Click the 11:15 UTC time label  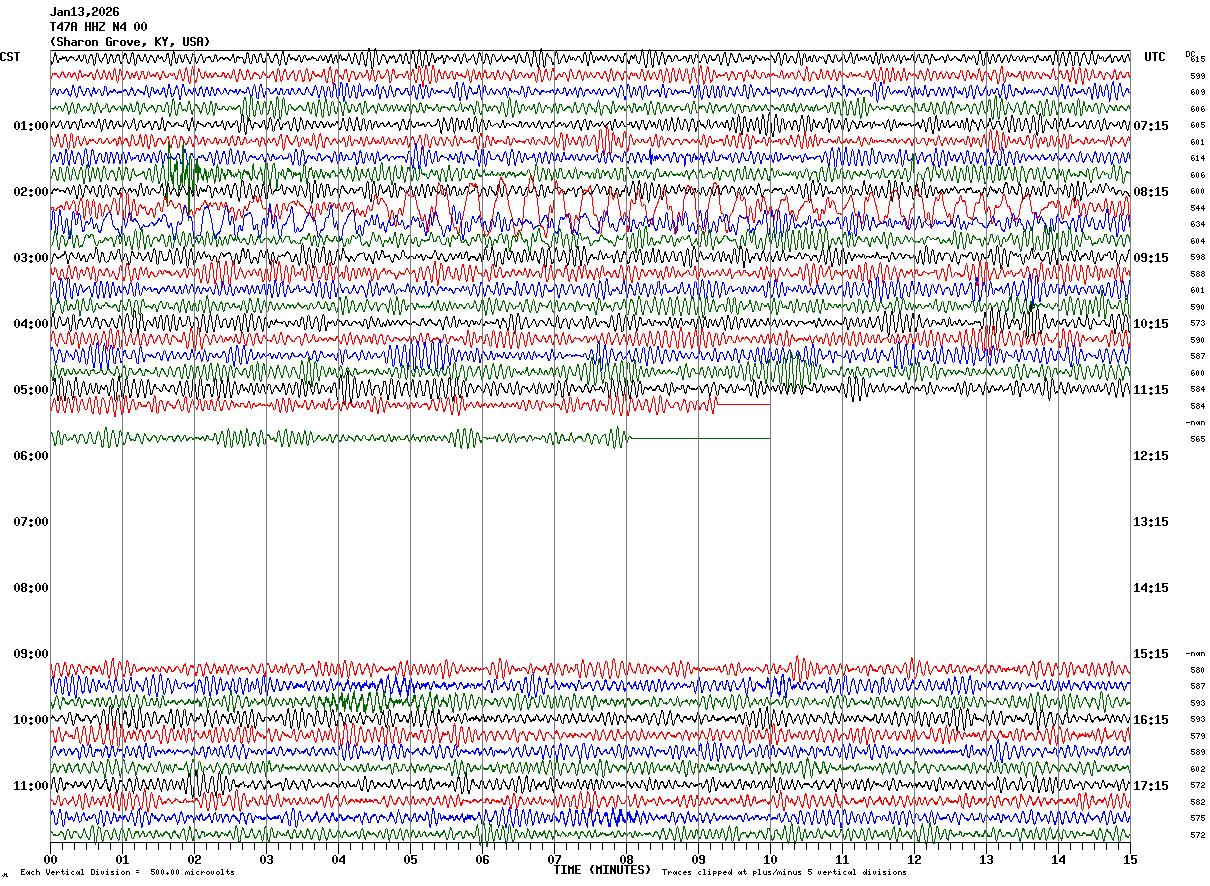(x=1151, y=390)
